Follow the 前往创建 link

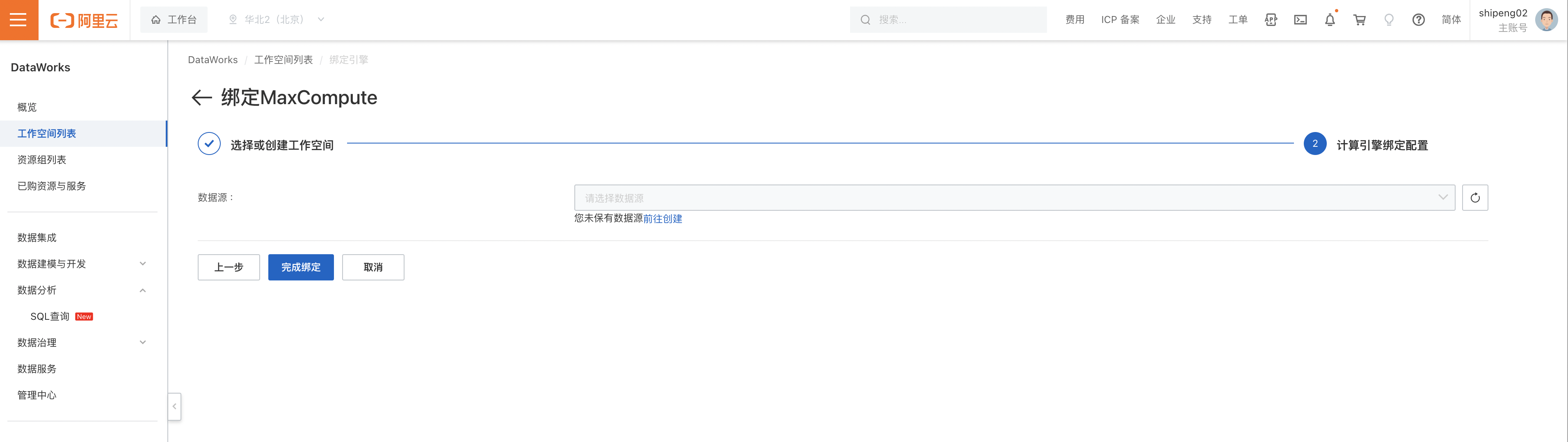(662, 218)
